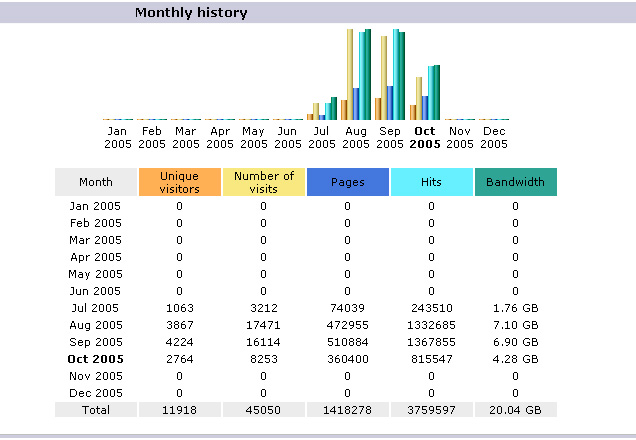Select the blue Pages column header
This screenshot has width=636, height=440.
[348, 182]
